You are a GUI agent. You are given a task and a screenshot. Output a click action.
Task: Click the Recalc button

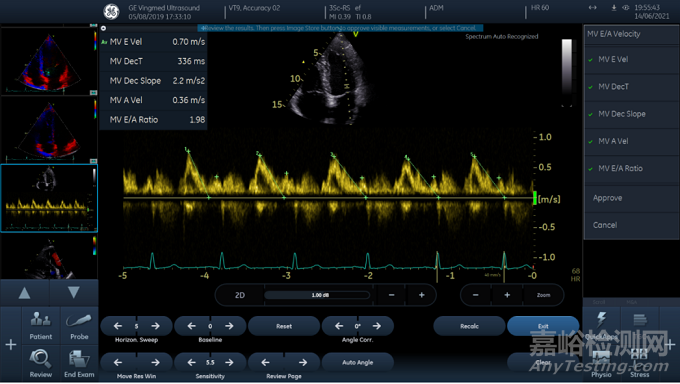pyautogui.click(x=469, y=326)
